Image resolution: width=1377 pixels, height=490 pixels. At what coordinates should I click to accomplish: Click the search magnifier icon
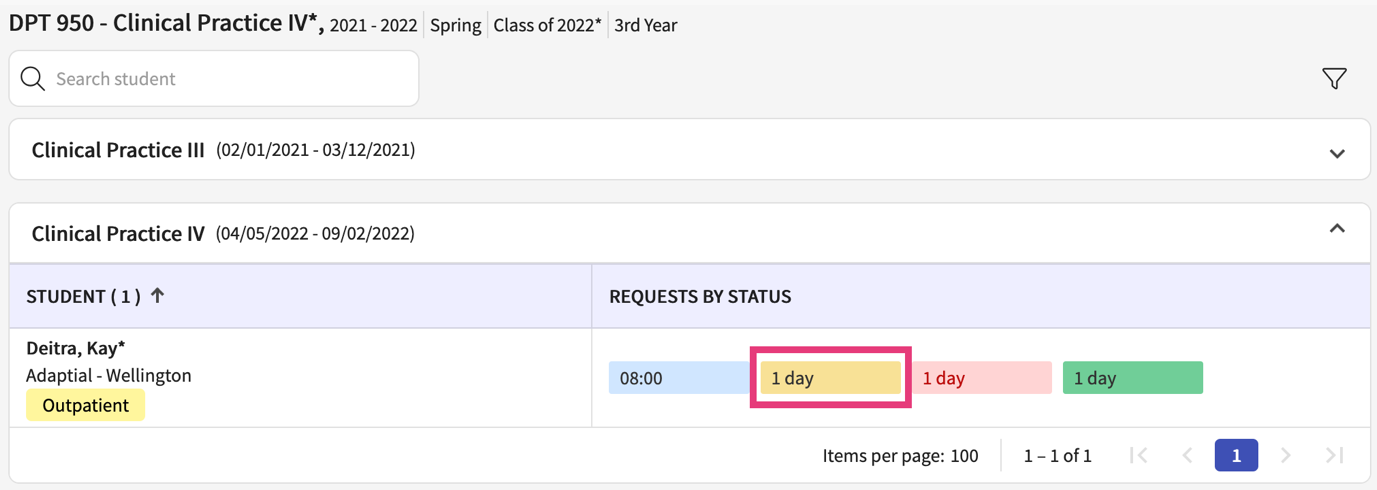pos(33,79)
